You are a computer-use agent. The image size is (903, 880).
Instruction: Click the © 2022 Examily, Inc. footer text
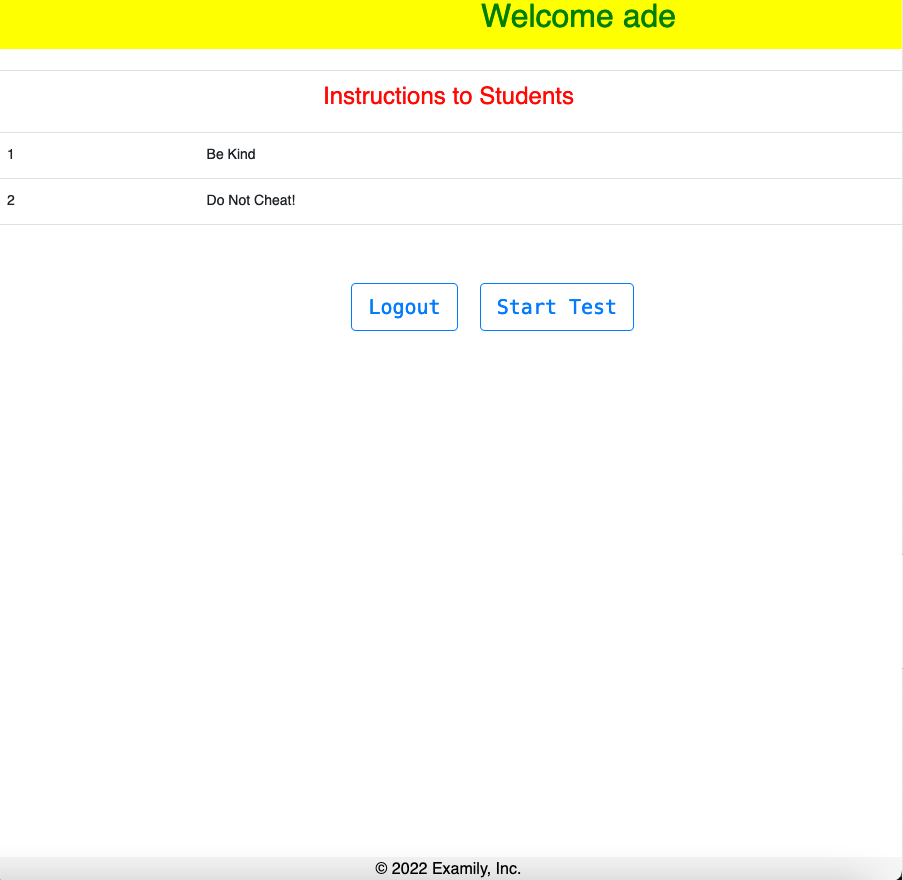click(x=448, y=869)
